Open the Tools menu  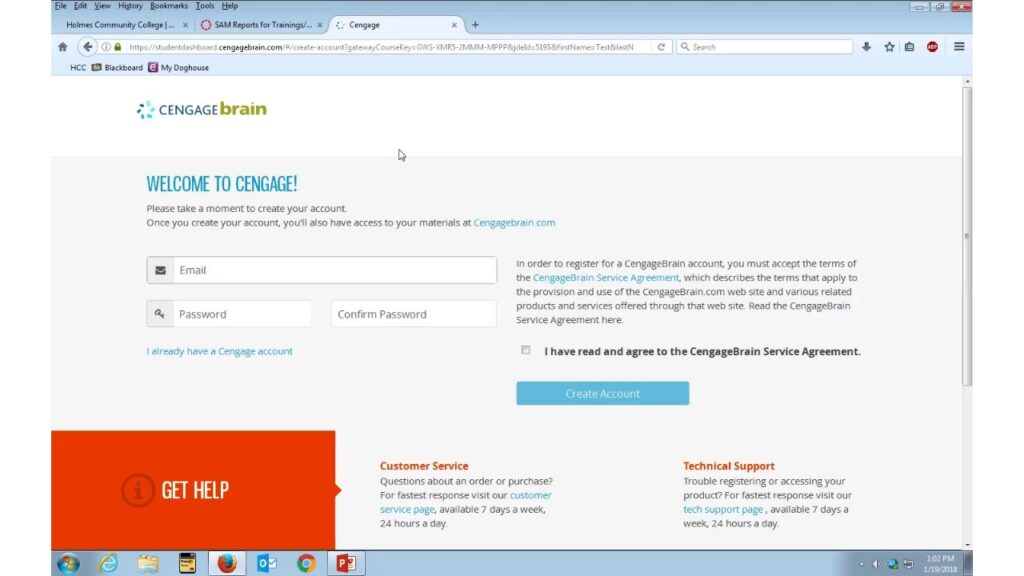click(x=204, y=6)
